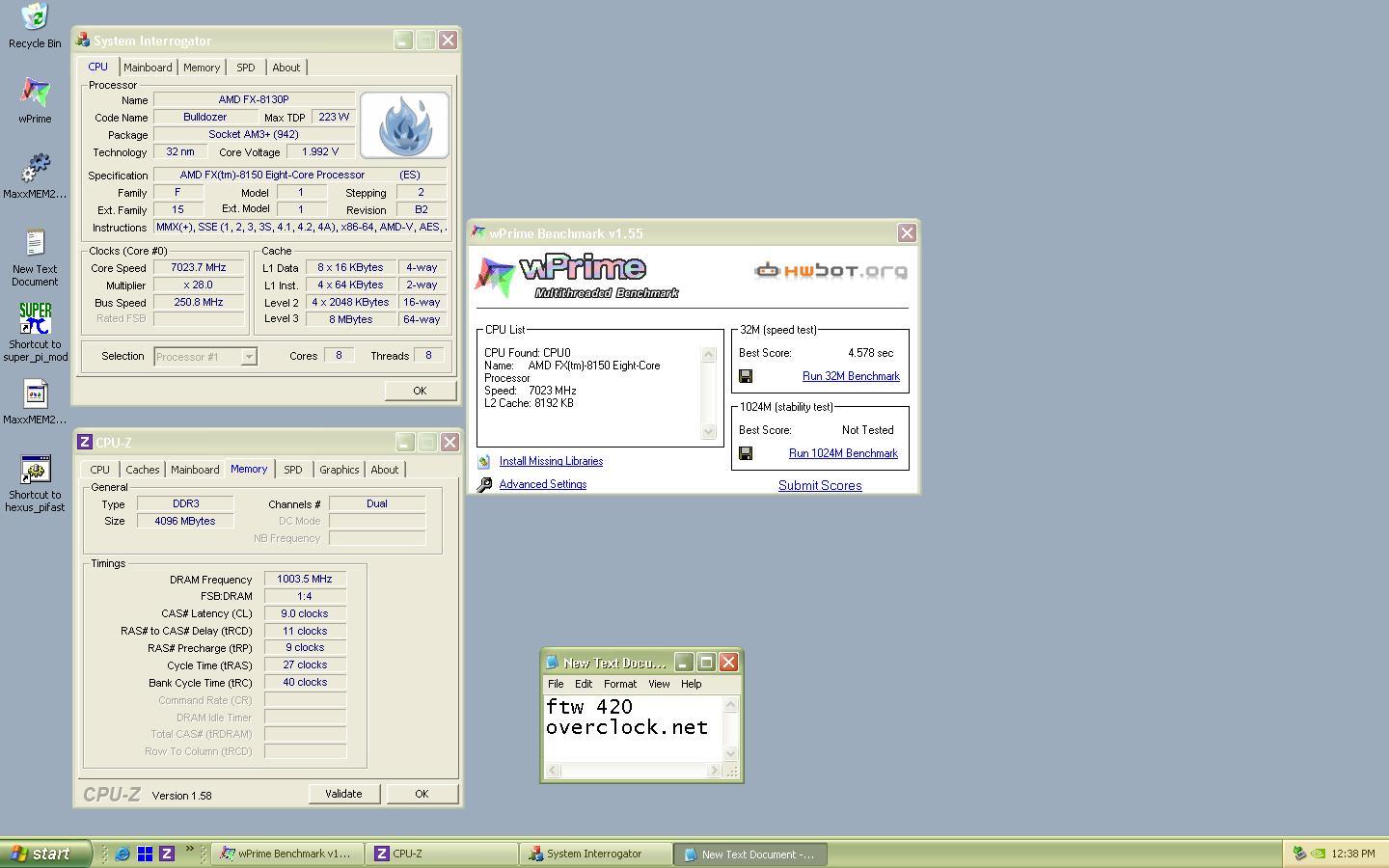Click the hwbot.org logo in wPrime

(x=831, y=270)
